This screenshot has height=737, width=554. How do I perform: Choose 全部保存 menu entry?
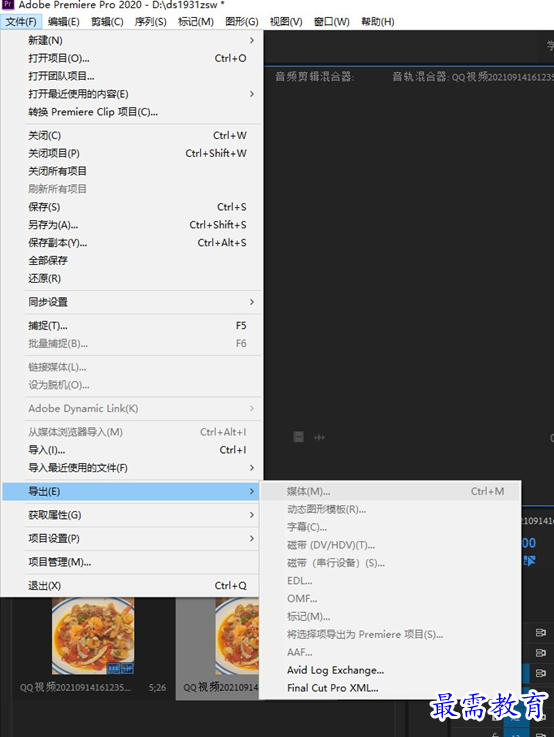[x=132, y=260]
